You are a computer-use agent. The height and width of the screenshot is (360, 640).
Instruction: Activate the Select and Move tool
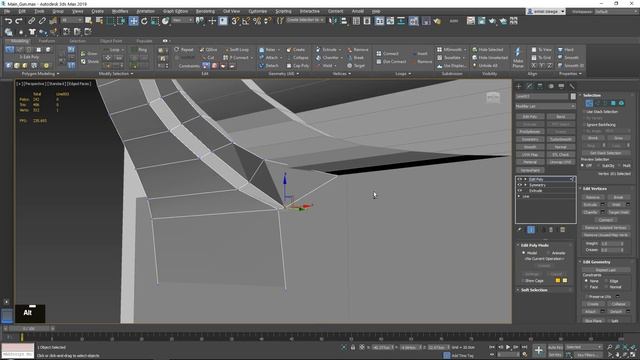[x=133, y=21]
